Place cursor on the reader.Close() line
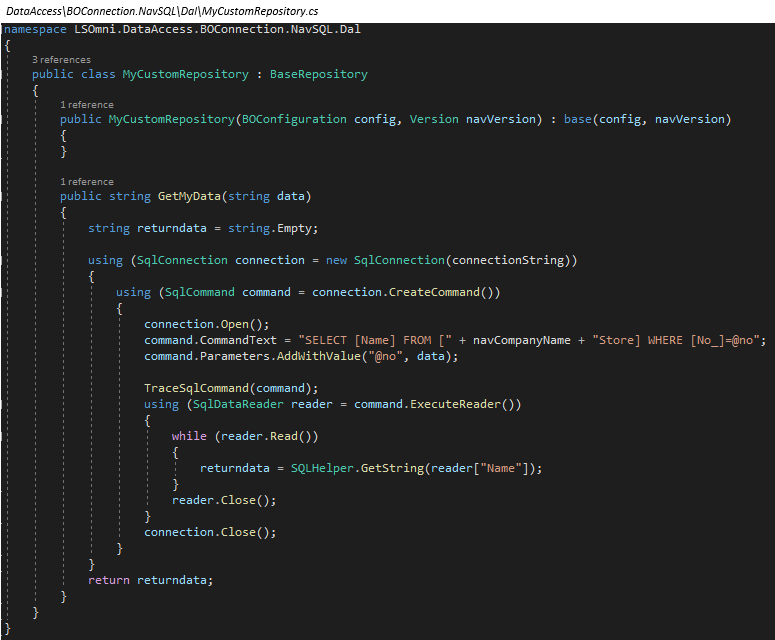 pos(223,500)
